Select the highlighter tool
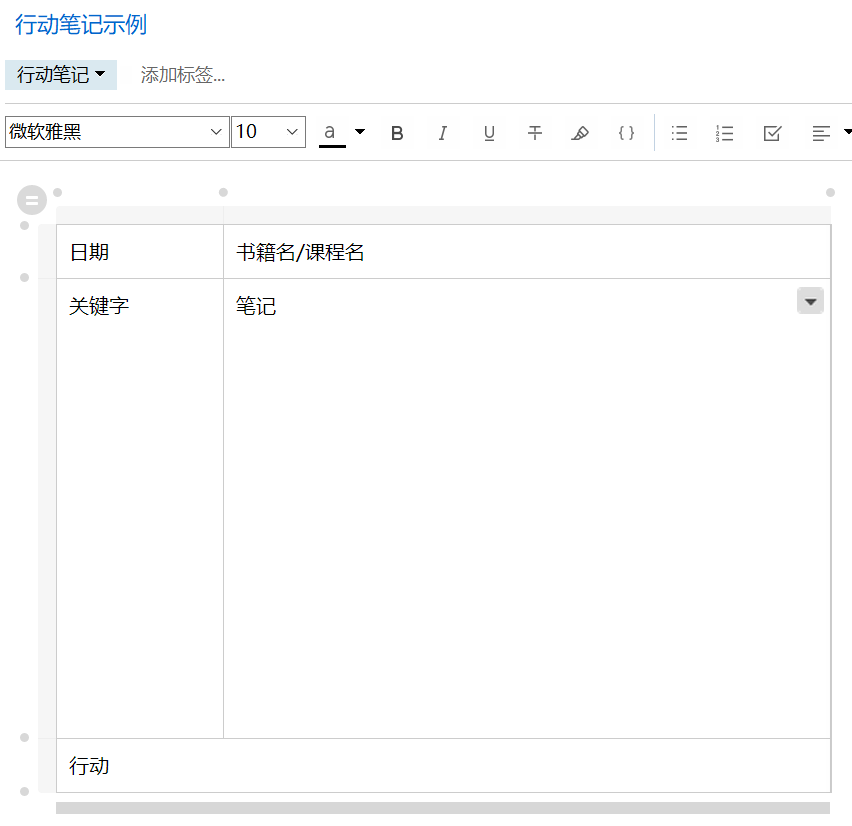852x826 pixels. pyautogui.click(x=580, y=133)
